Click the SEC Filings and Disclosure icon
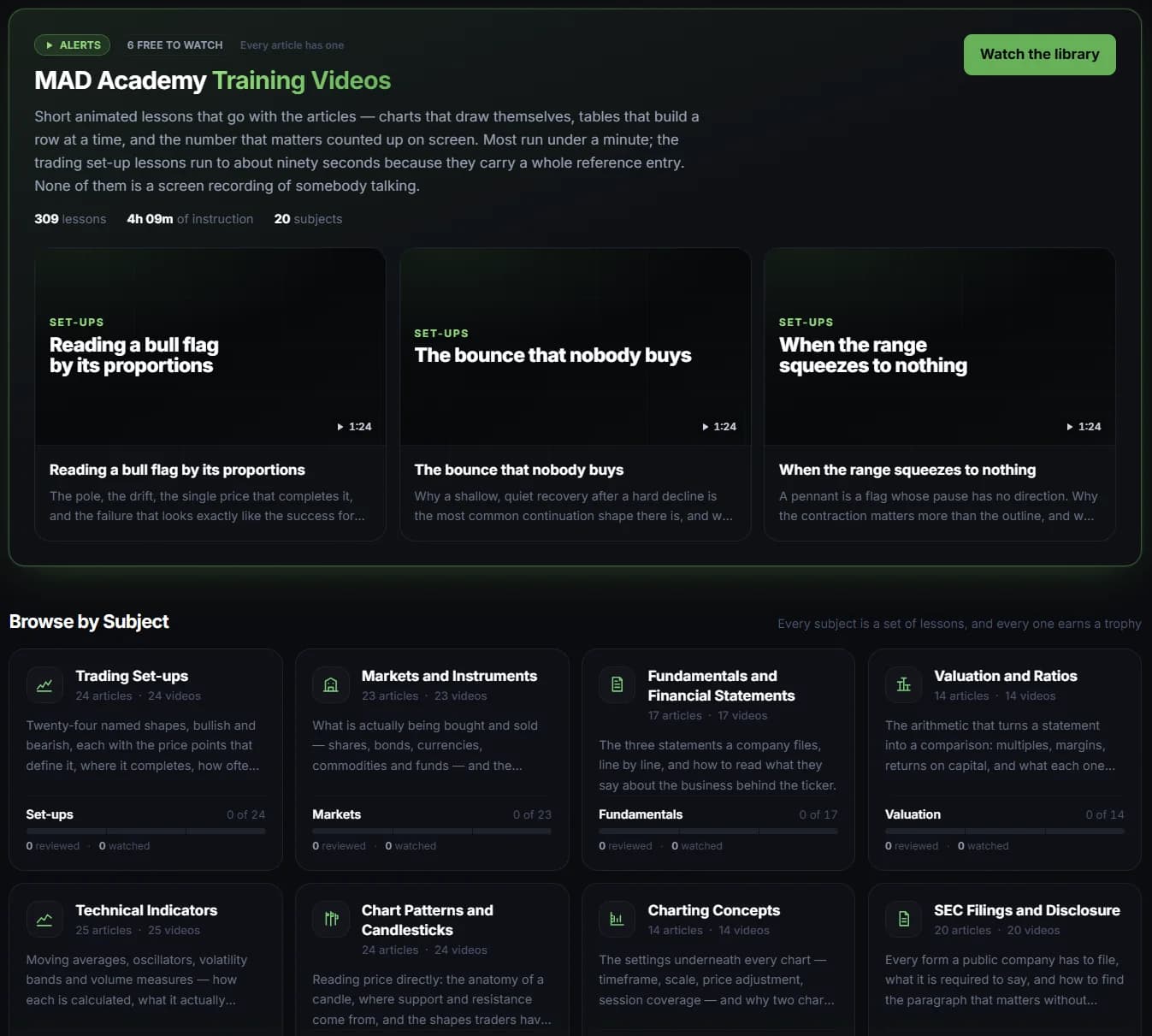Image resolution: width=1152 pixels, height=1036 pixels. pos(903,920)
